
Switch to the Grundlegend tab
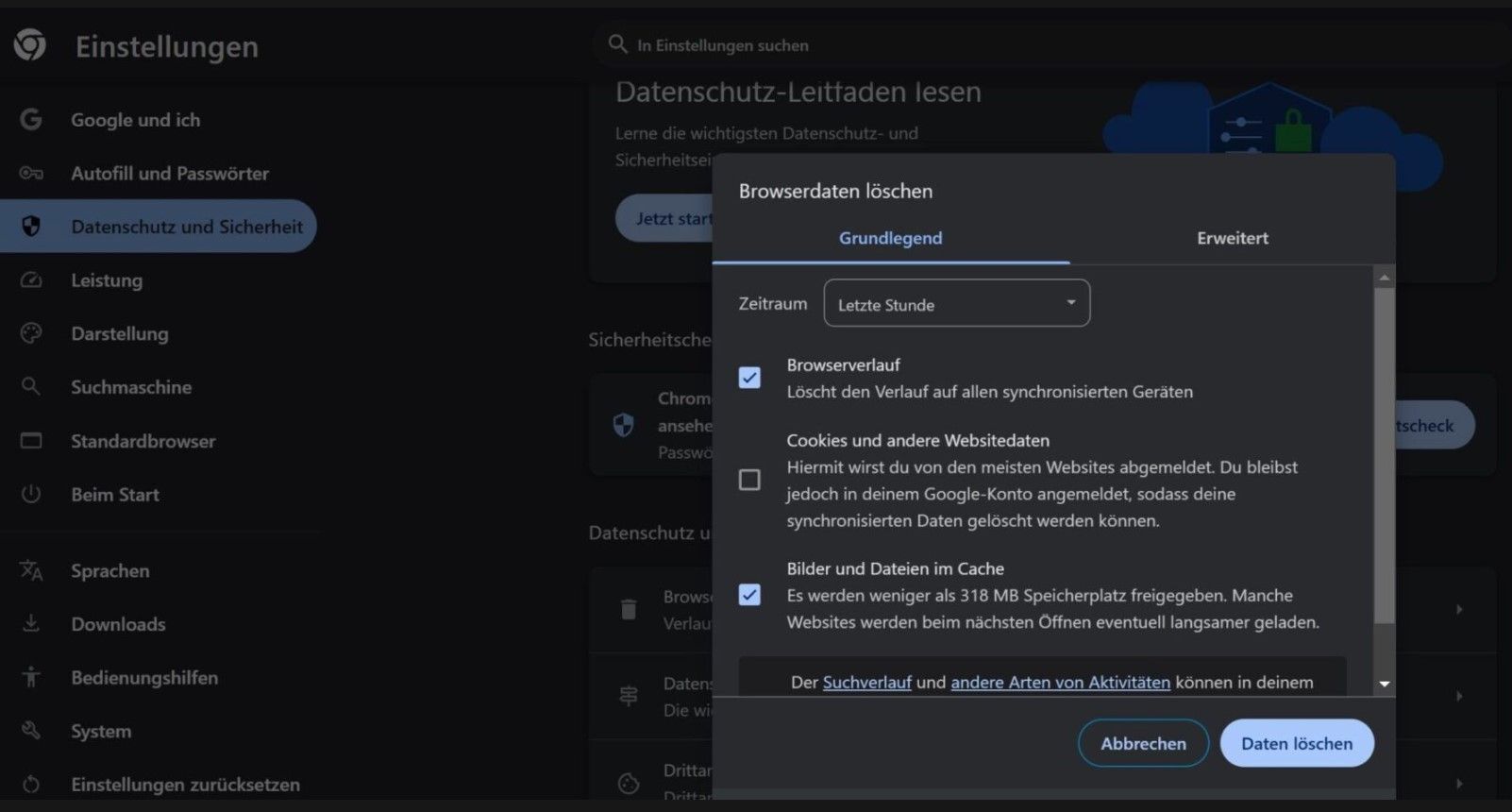891,238
